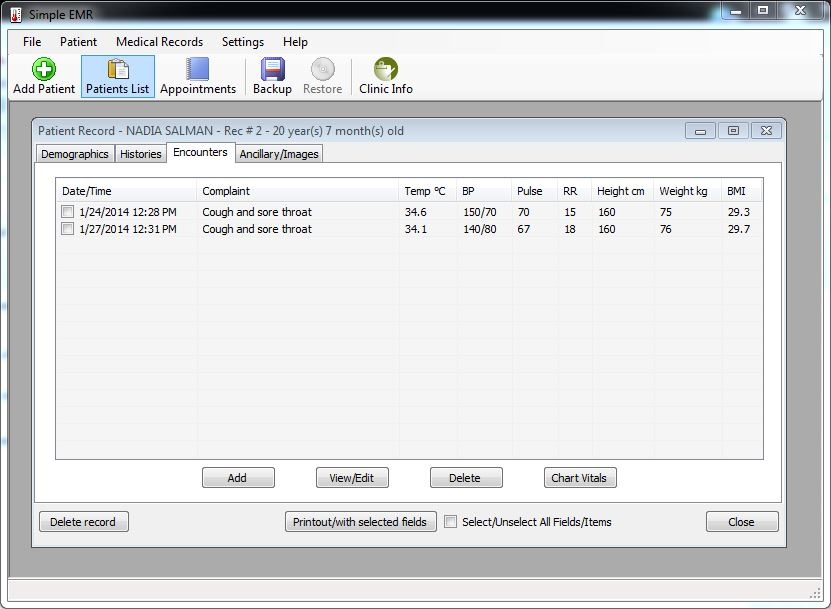831x609 pixels.
Task: Click the pulse value 67
Action: (524, 229)
